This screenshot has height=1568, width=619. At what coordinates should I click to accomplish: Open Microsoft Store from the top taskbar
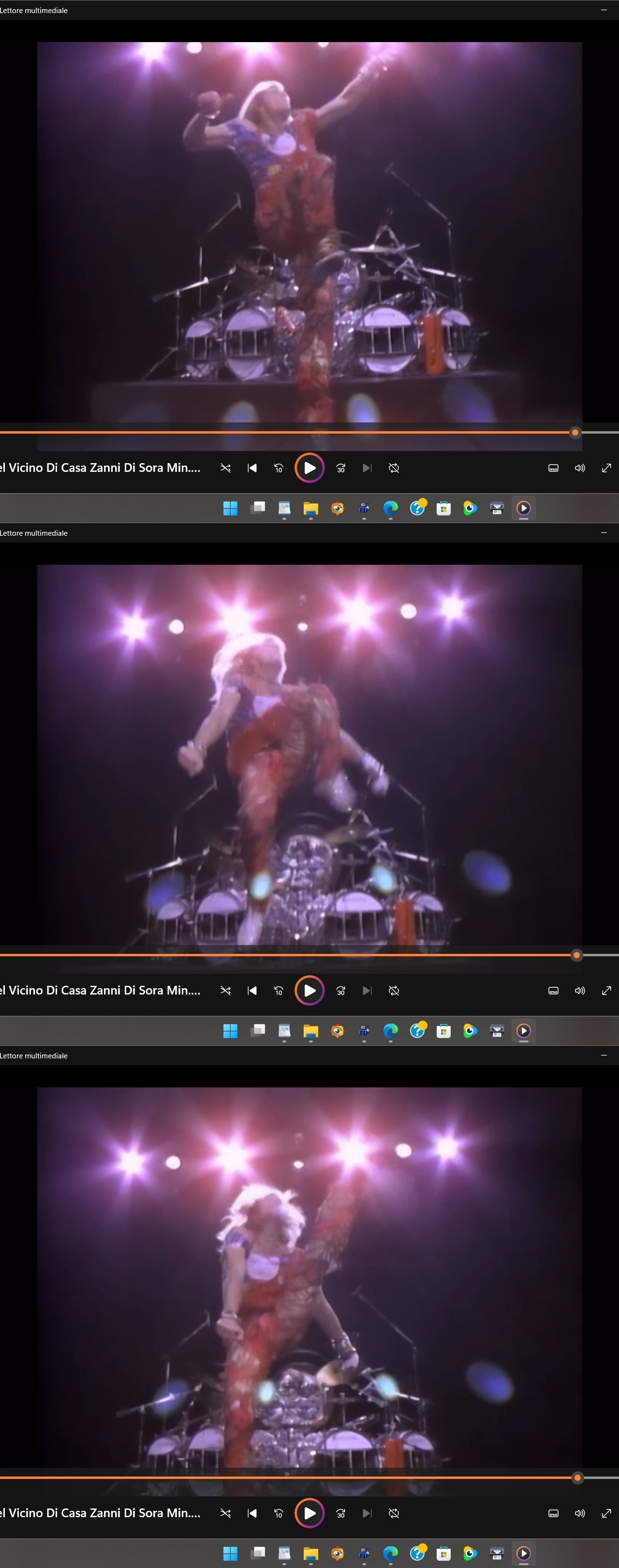point(444,508)
